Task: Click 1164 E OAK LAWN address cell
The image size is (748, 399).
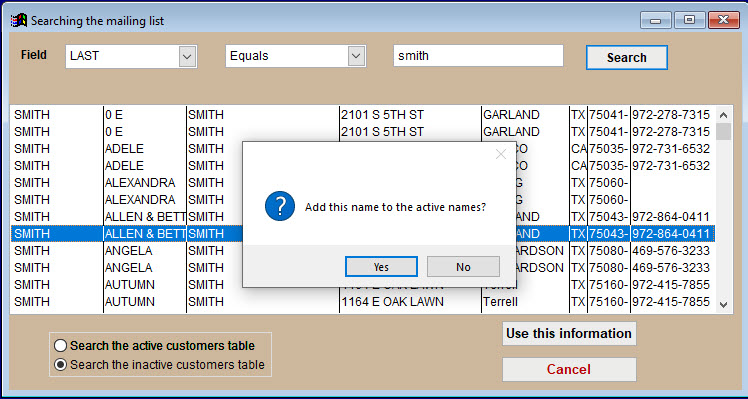Action: tap(392, 302)
